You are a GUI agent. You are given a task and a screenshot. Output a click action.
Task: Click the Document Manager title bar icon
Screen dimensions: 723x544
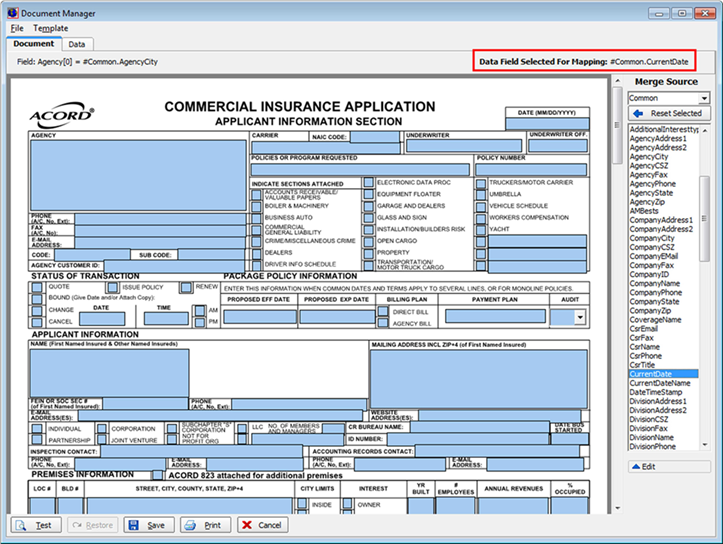click(12, 13)
